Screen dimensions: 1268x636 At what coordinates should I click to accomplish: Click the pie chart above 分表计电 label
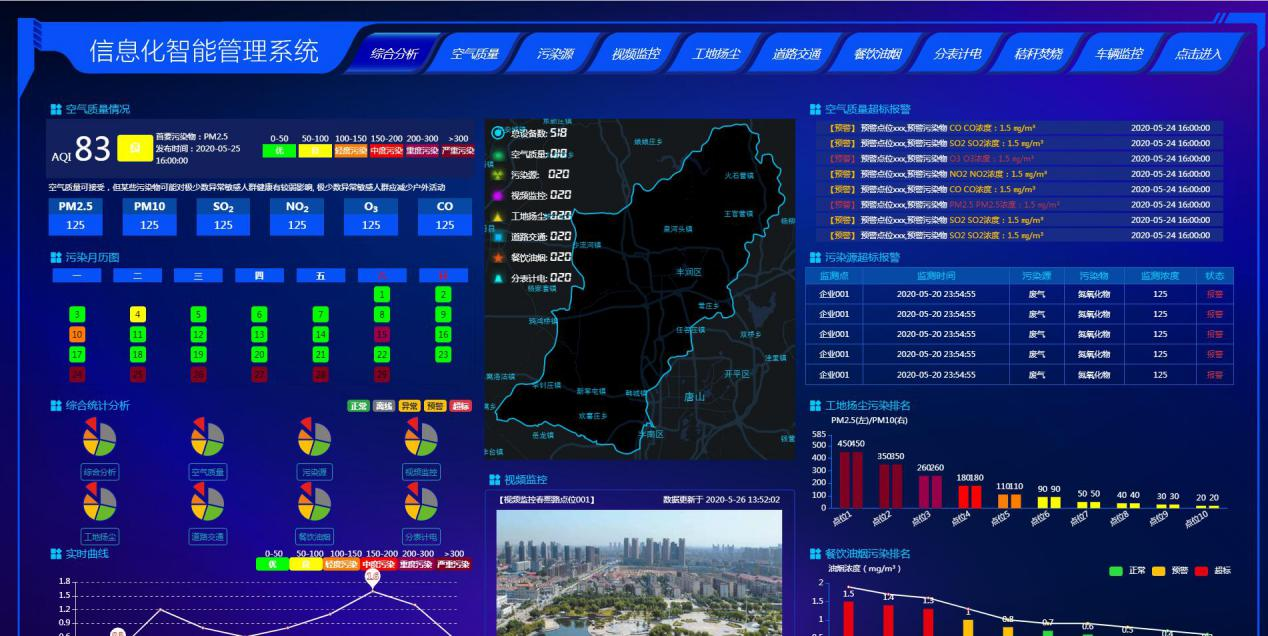click(421, 503)
